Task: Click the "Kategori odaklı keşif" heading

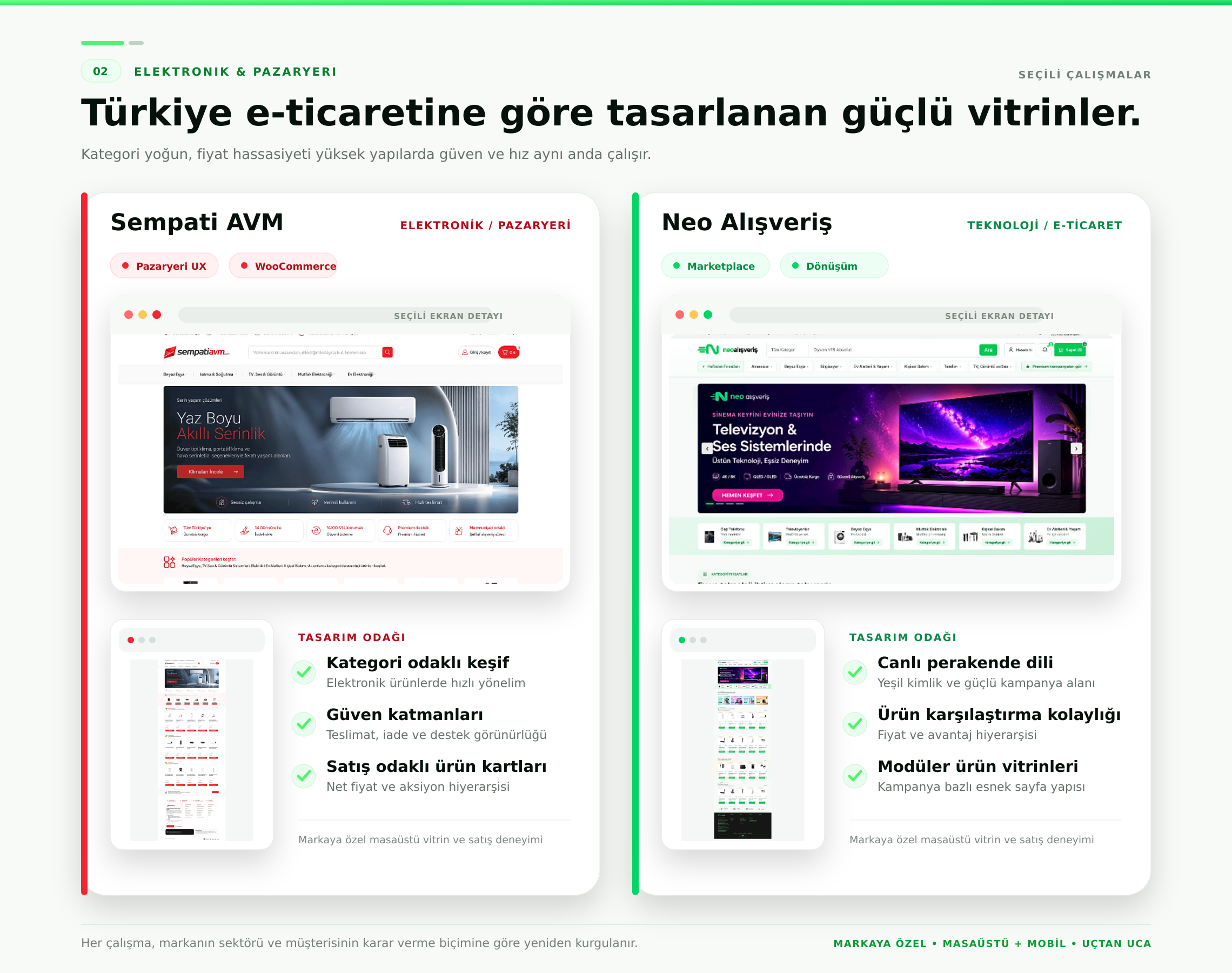Action: pyautogui.click(x=417, y=663)
